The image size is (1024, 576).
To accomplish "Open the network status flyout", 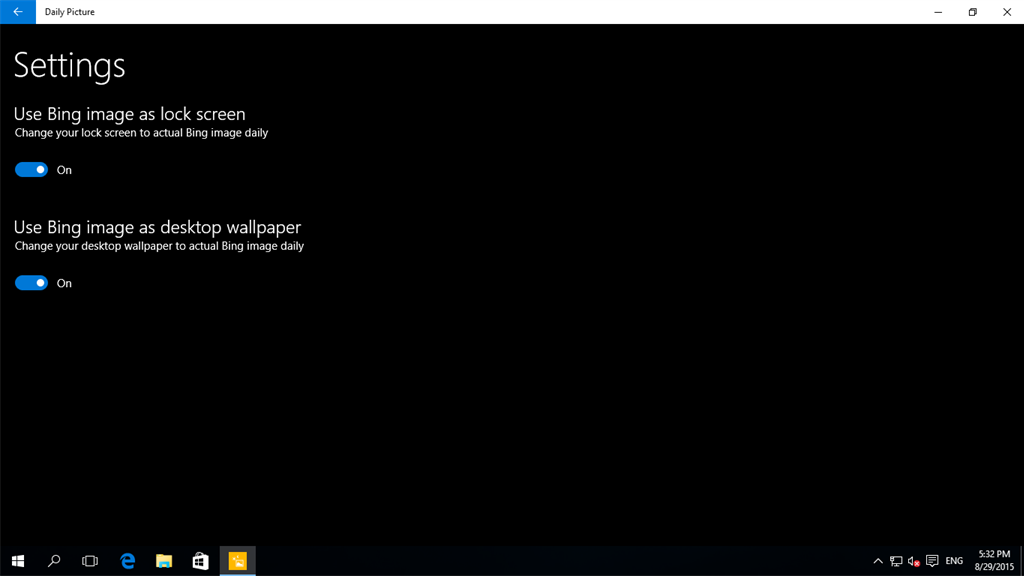I will click(896, 561).
